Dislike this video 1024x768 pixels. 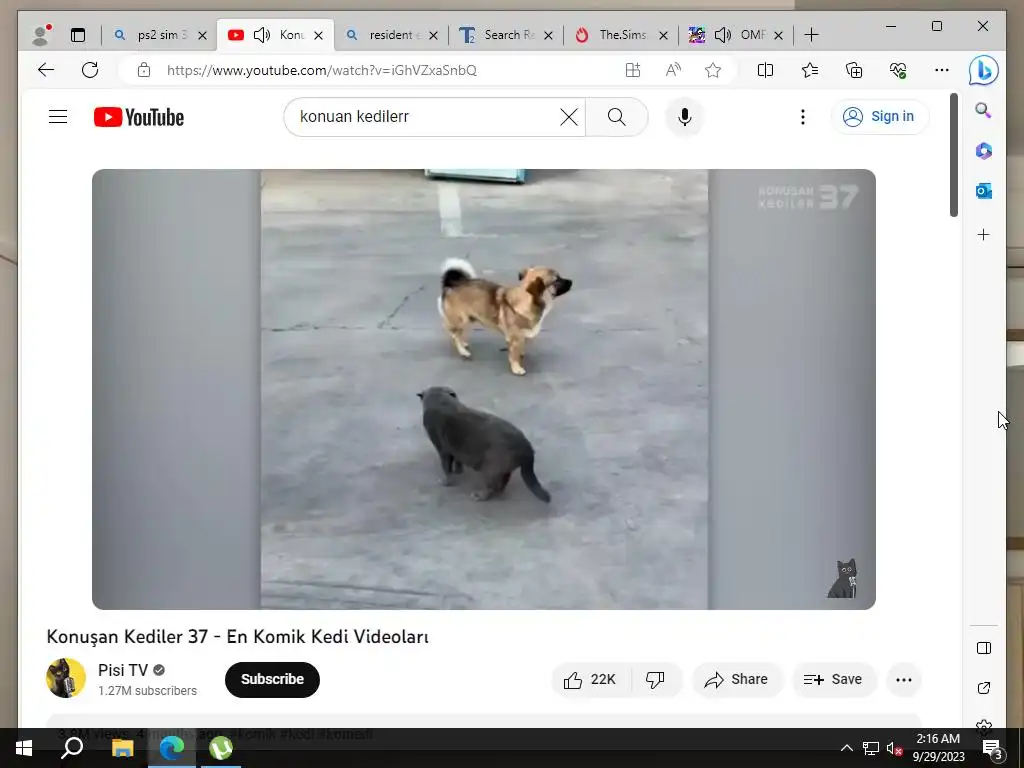click(656, 680)
